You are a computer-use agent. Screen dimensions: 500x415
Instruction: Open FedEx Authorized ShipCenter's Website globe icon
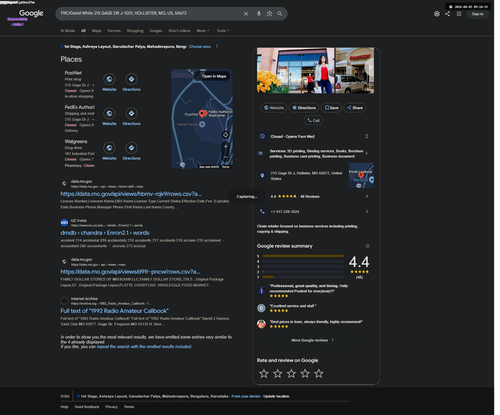pyautogui.click(x=109, y=113)
